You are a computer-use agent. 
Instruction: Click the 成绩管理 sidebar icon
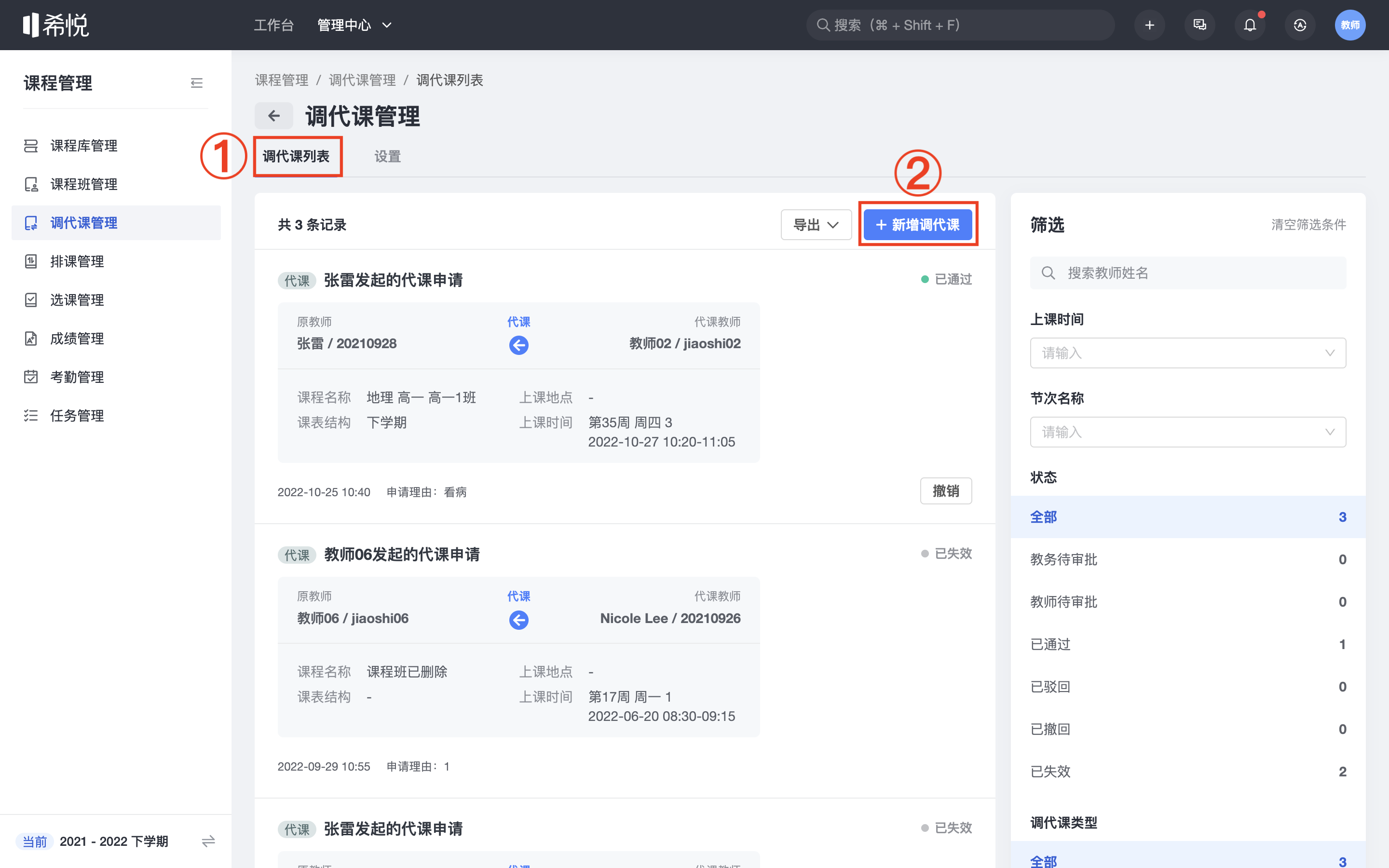tap(31, 339)
